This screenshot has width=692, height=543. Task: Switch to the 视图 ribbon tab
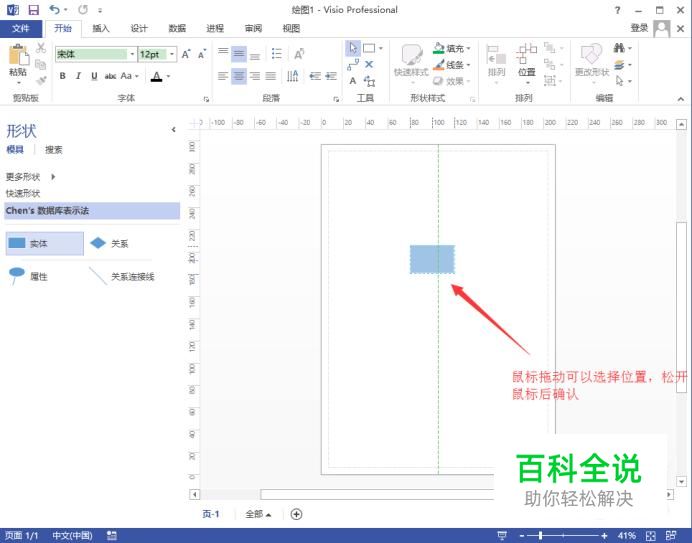point(291,29)
